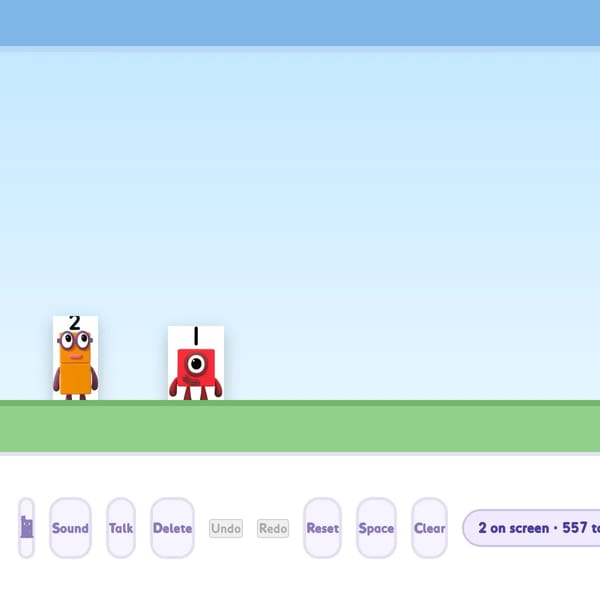The width and height of the screenshot is (600, 600).
Task: Select the Space button
Action: [376, 528]
